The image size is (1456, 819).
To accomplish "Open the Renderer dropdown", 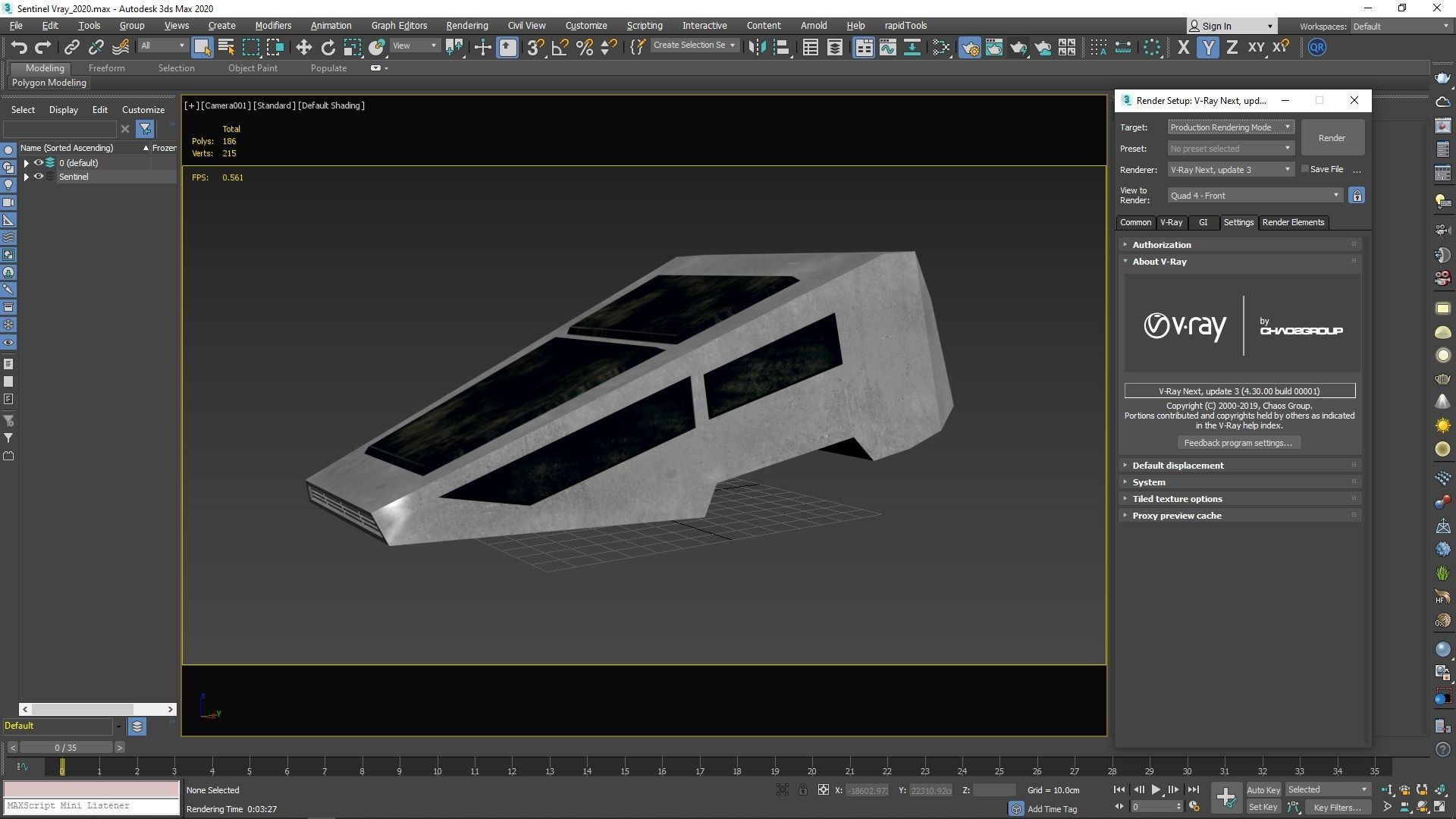I will (1230, 170).
